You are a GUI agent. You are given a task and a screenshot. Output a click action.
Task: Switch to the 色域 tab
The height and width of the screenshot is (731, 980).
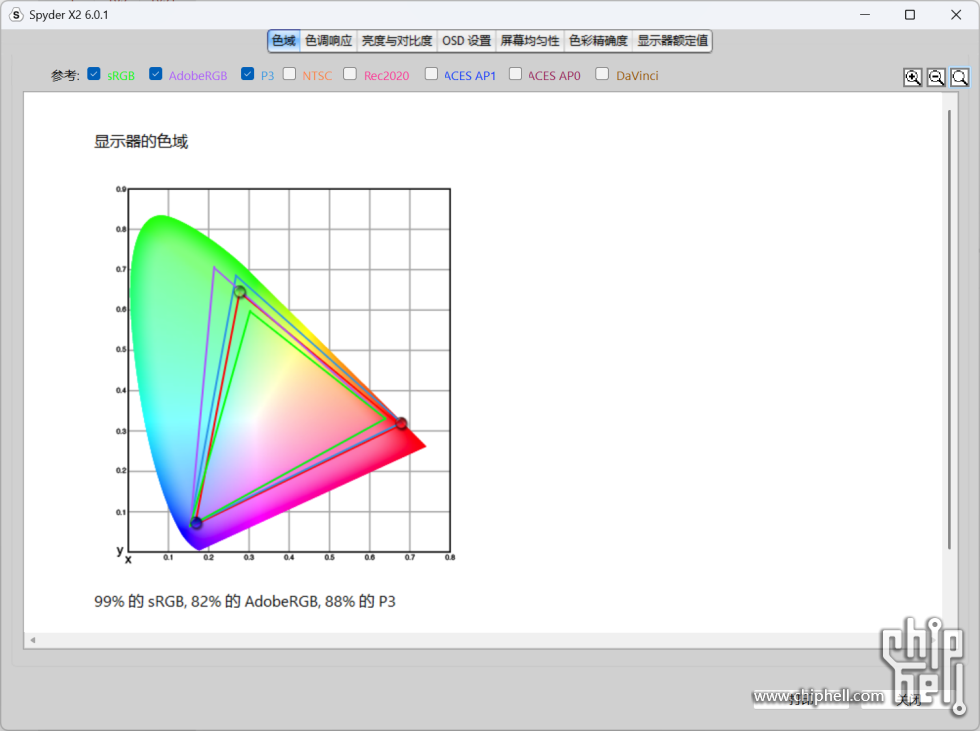tap(284, 41)
